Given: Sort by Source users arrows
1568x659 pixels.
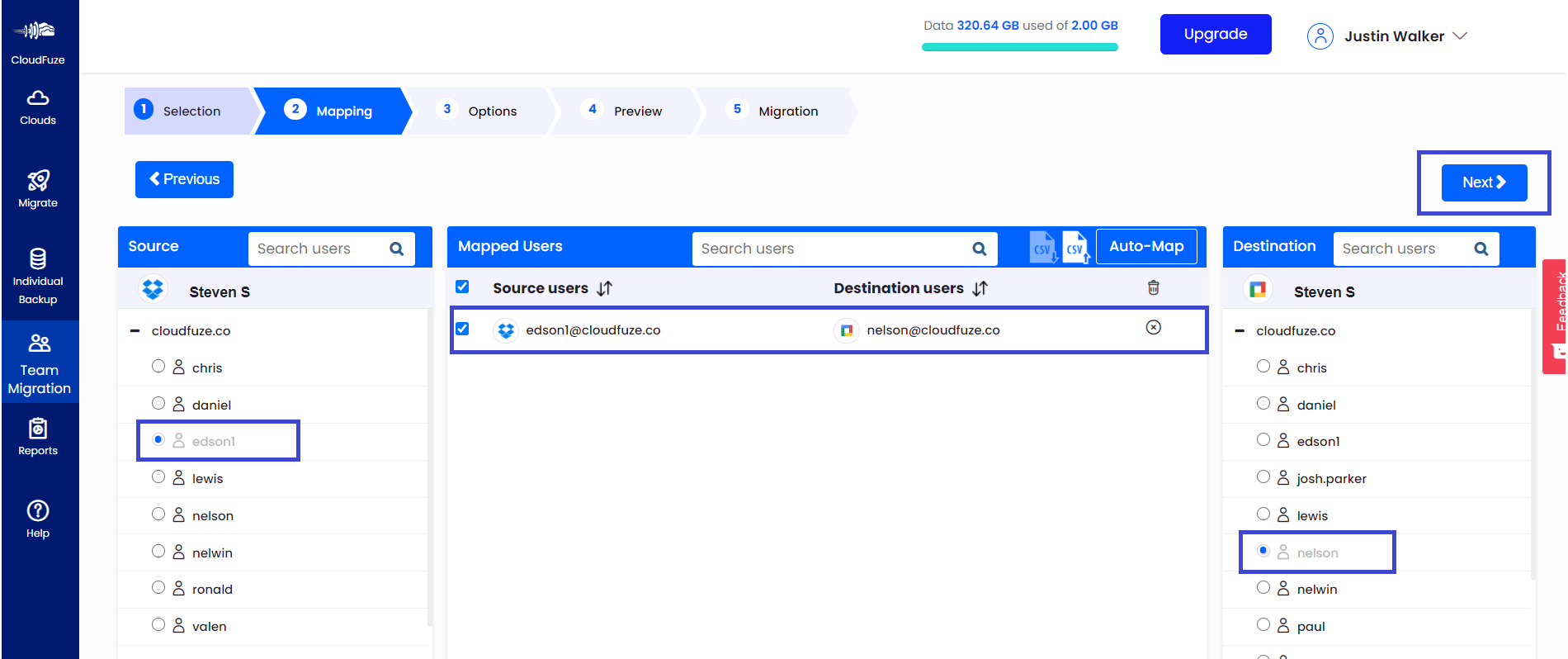Looking at the screenshot, I should pyautogui.click(x=605, y=288).
